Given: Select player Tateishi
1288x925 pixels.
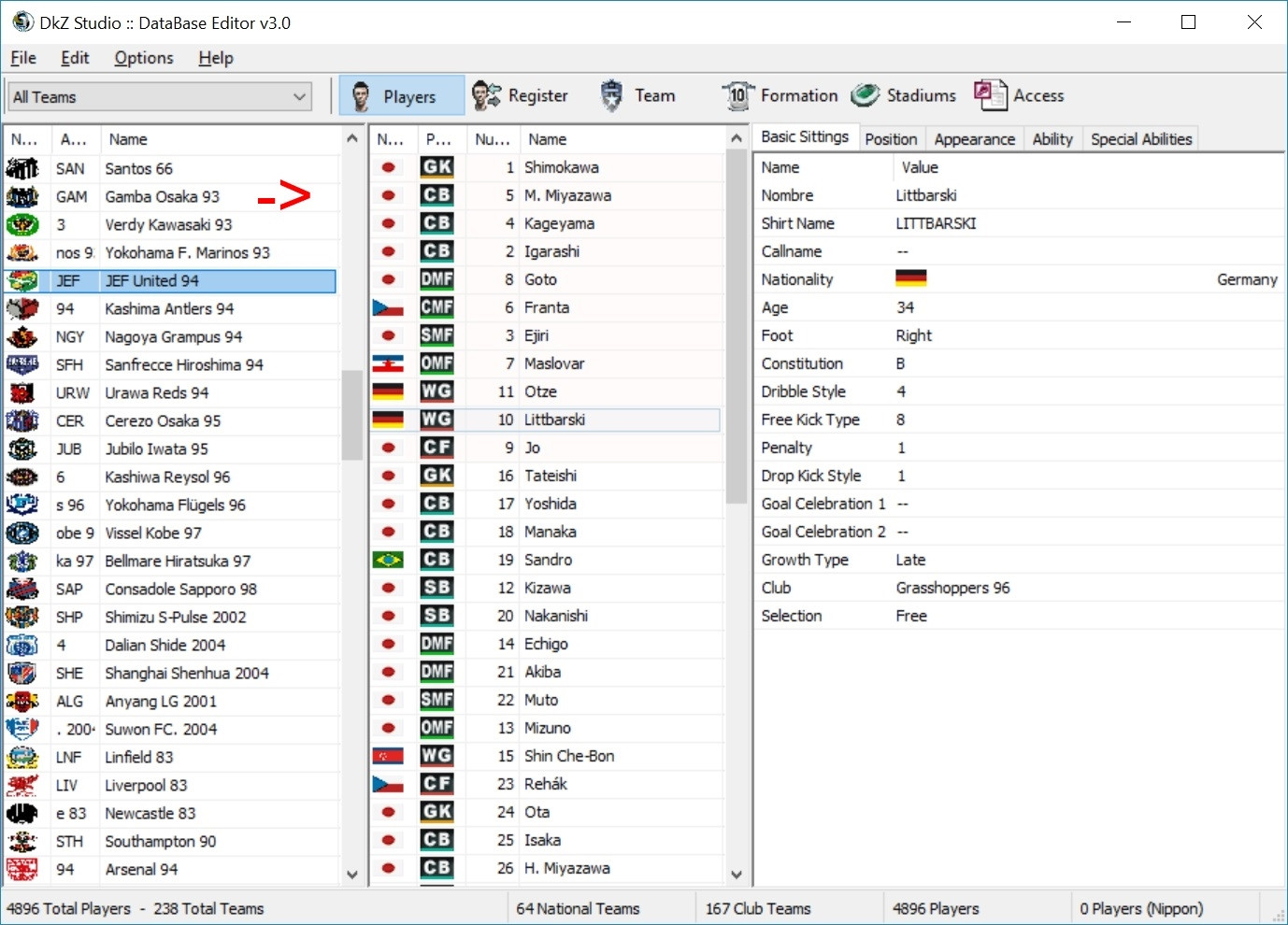Looking at the screenshot, I should click(x=546, y=476).
